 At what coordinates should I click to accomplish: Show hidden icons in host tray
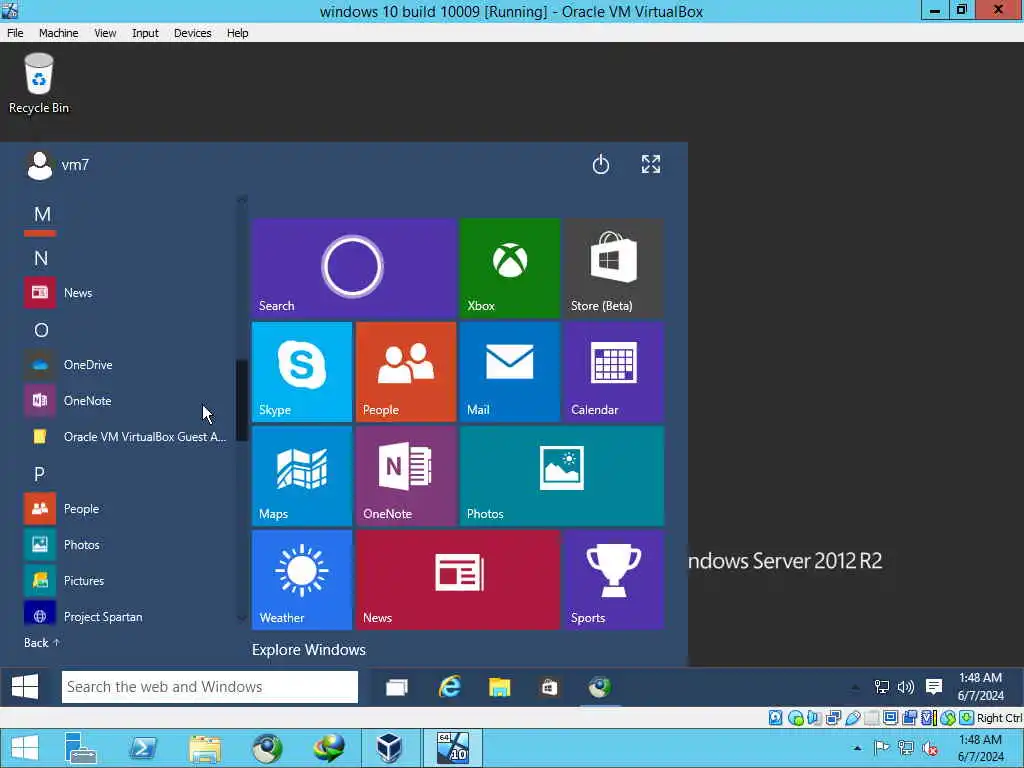click(x=857, y=748)
